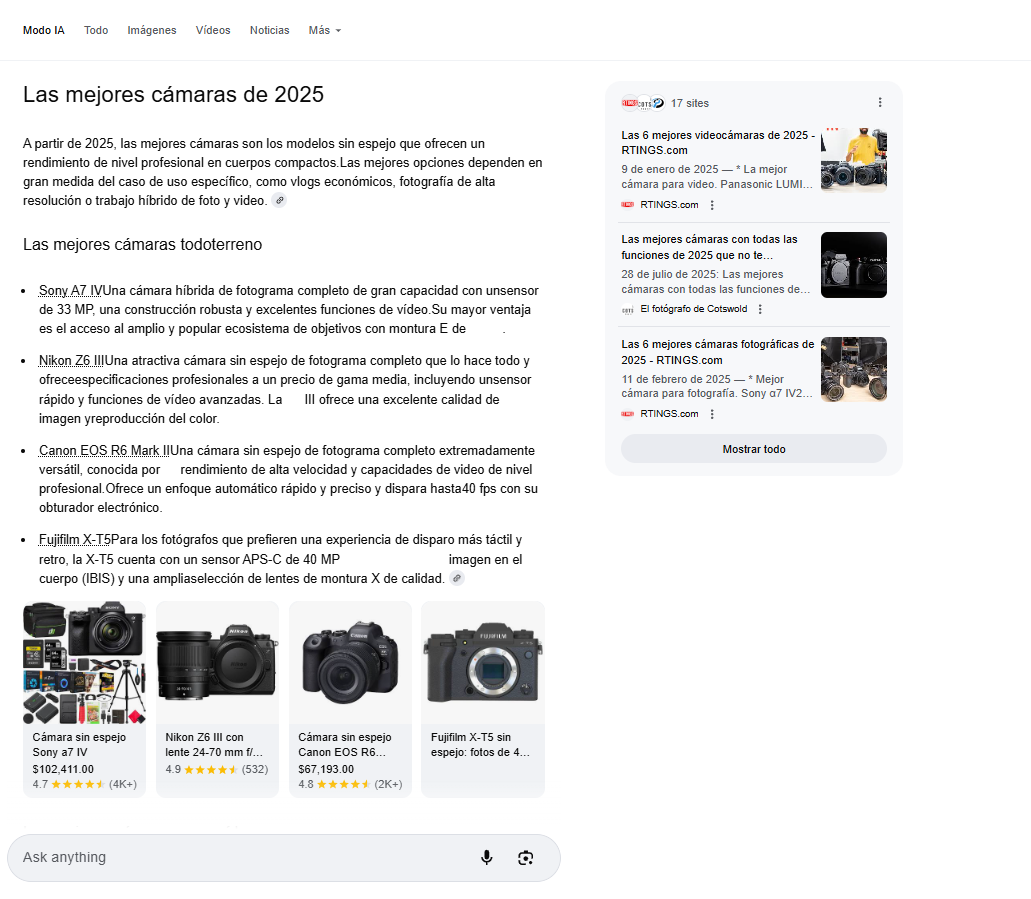Open the options menu for the last RTINGS.com source
The image size is (1031, 899).
point(712,414)
